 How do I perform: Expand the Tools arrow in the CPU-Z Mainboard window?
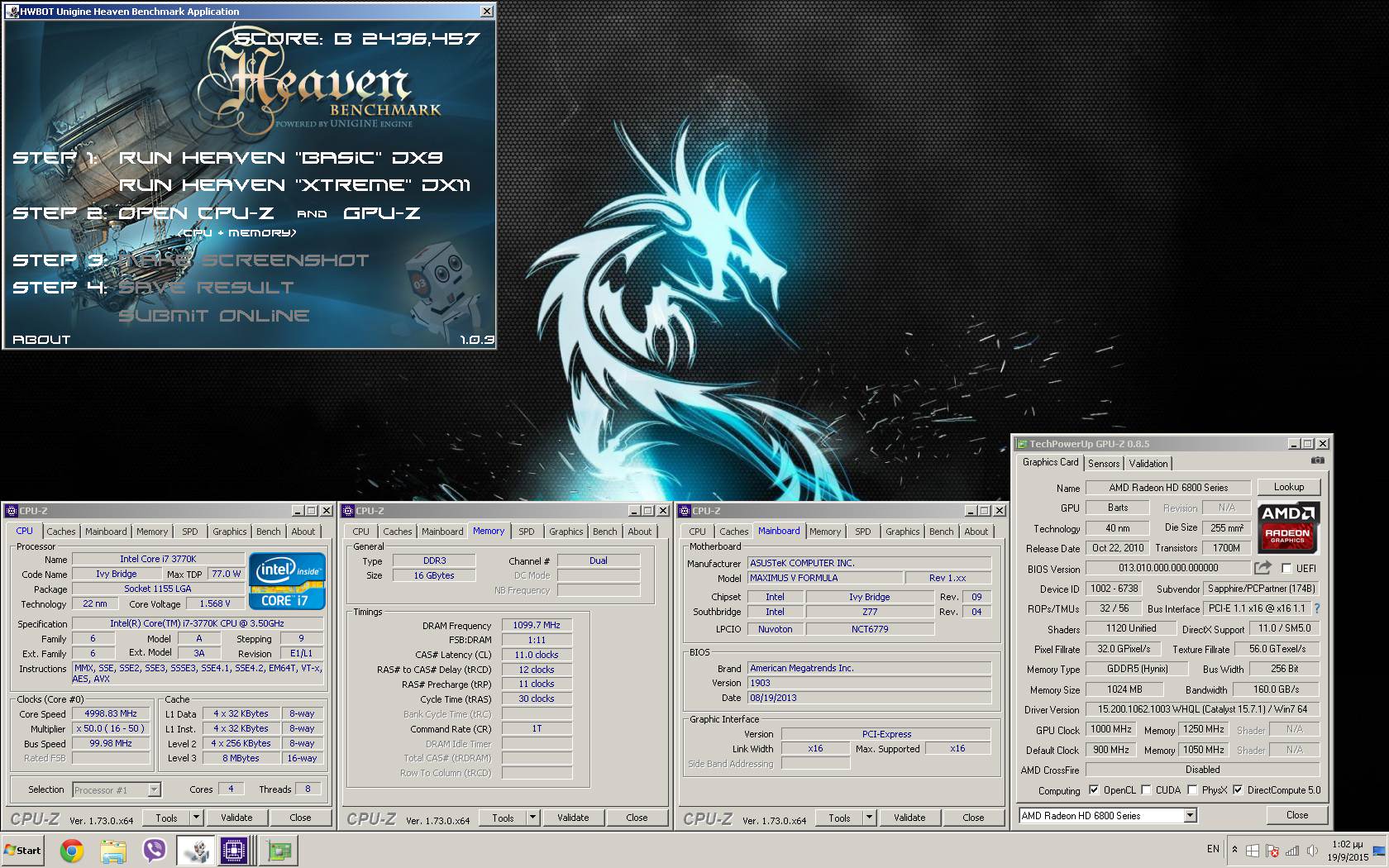tap(869, 818)
